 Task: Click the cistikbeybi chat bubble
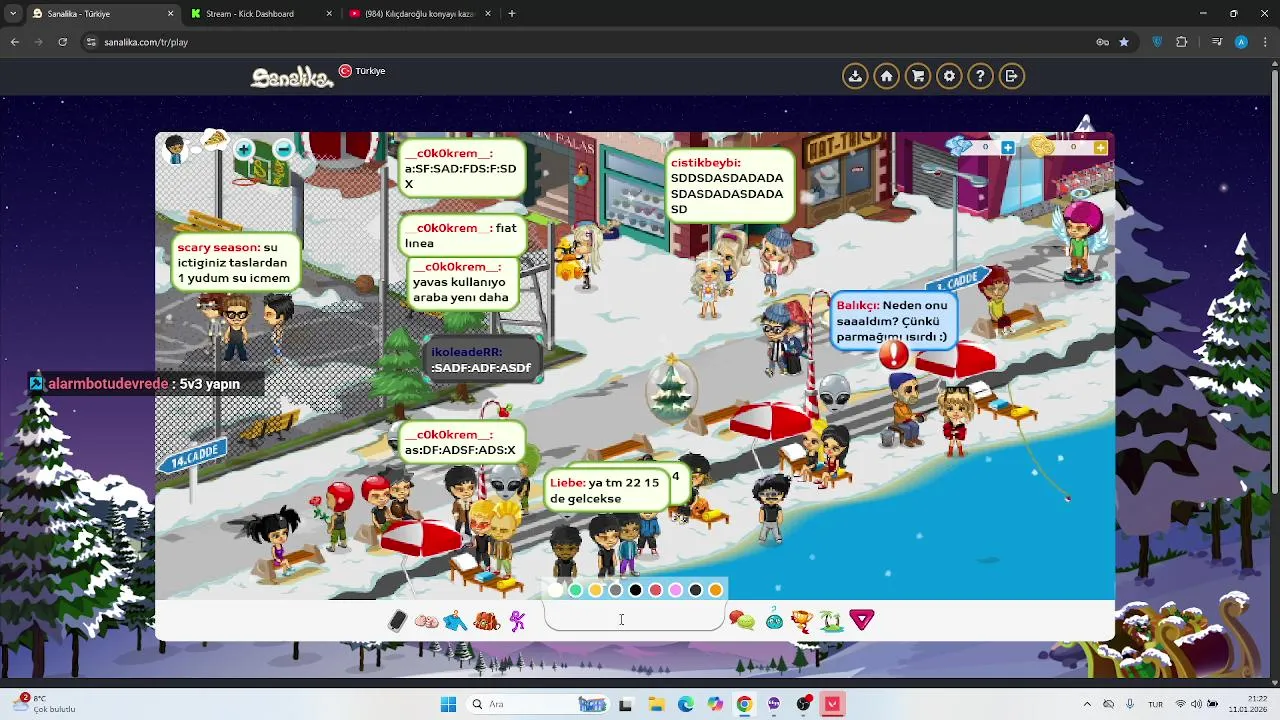coord(729,186)
